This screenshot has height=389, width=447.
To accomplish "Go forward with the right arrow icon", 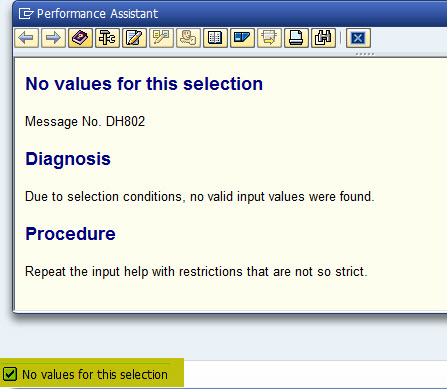I will click(x=53, y=38).
